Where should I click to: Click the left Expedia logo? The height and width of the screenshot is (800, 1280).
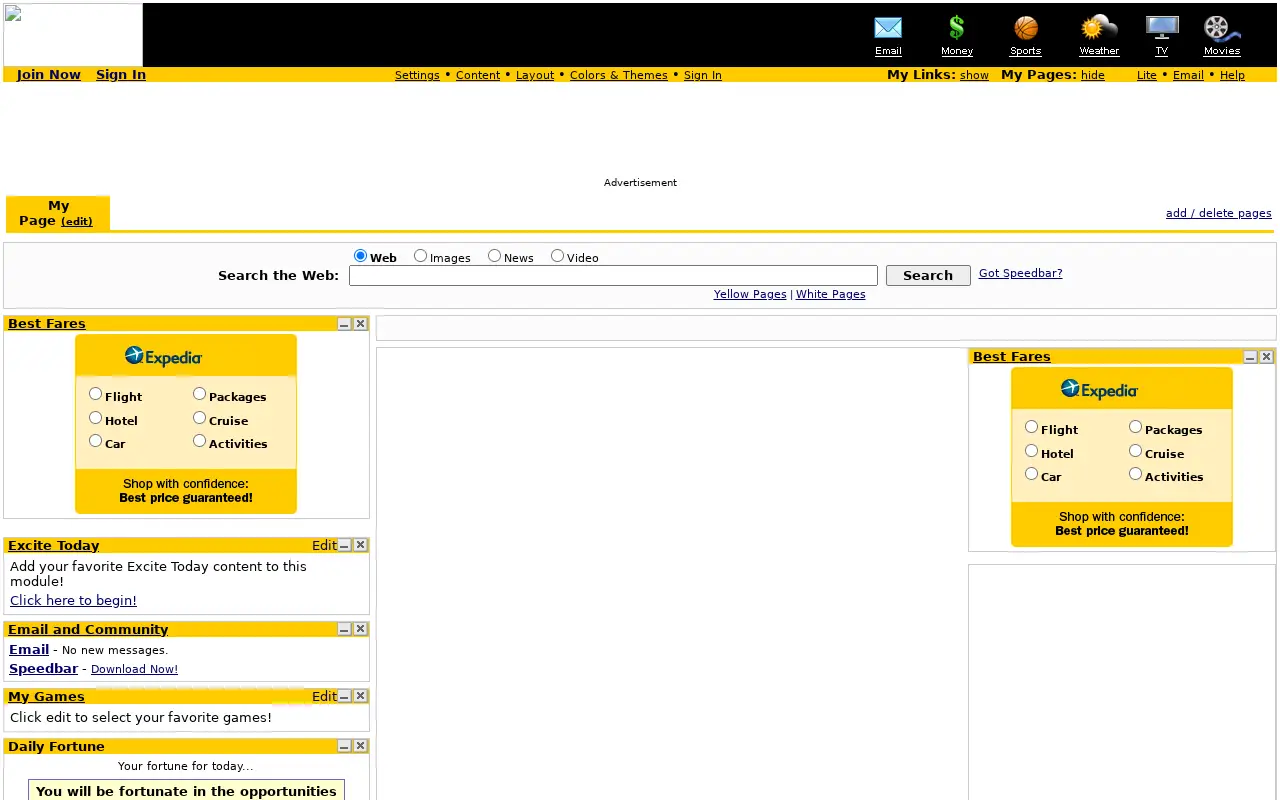click(163, 356)
